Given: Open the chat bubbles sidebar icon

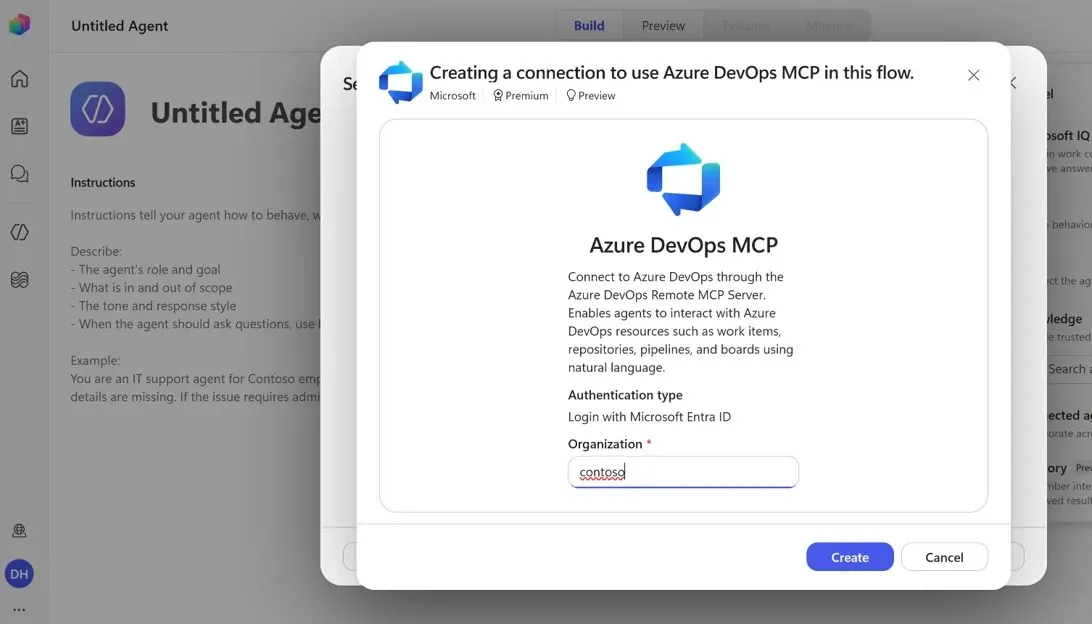Looking at the screenshot, I should coord(20,173).
